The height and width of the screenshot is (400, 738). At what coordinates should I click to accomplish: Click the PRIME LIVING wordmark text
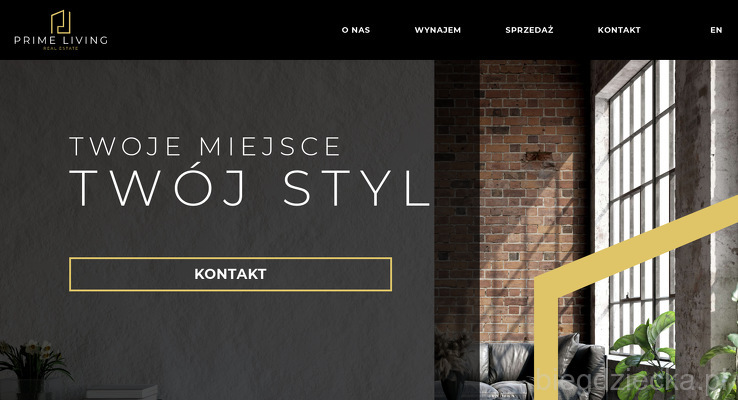pyautogui.click(x=61, y=40)
